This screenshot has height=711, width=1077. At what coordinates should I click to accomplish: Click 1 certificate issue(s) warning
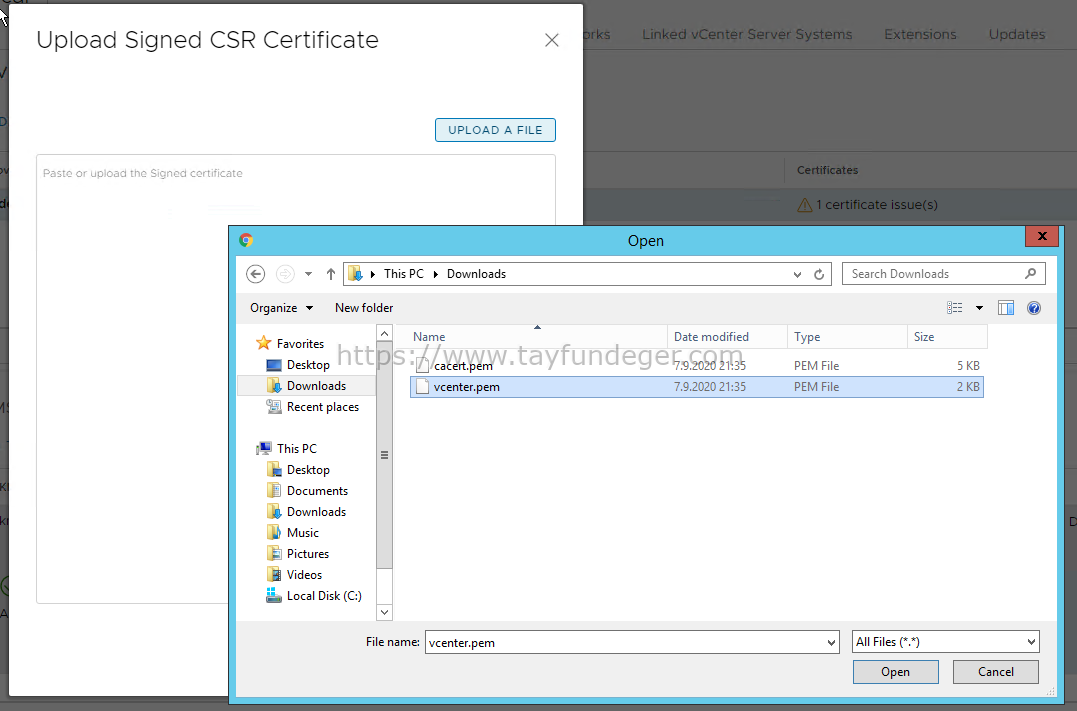(x=868, y=205)
